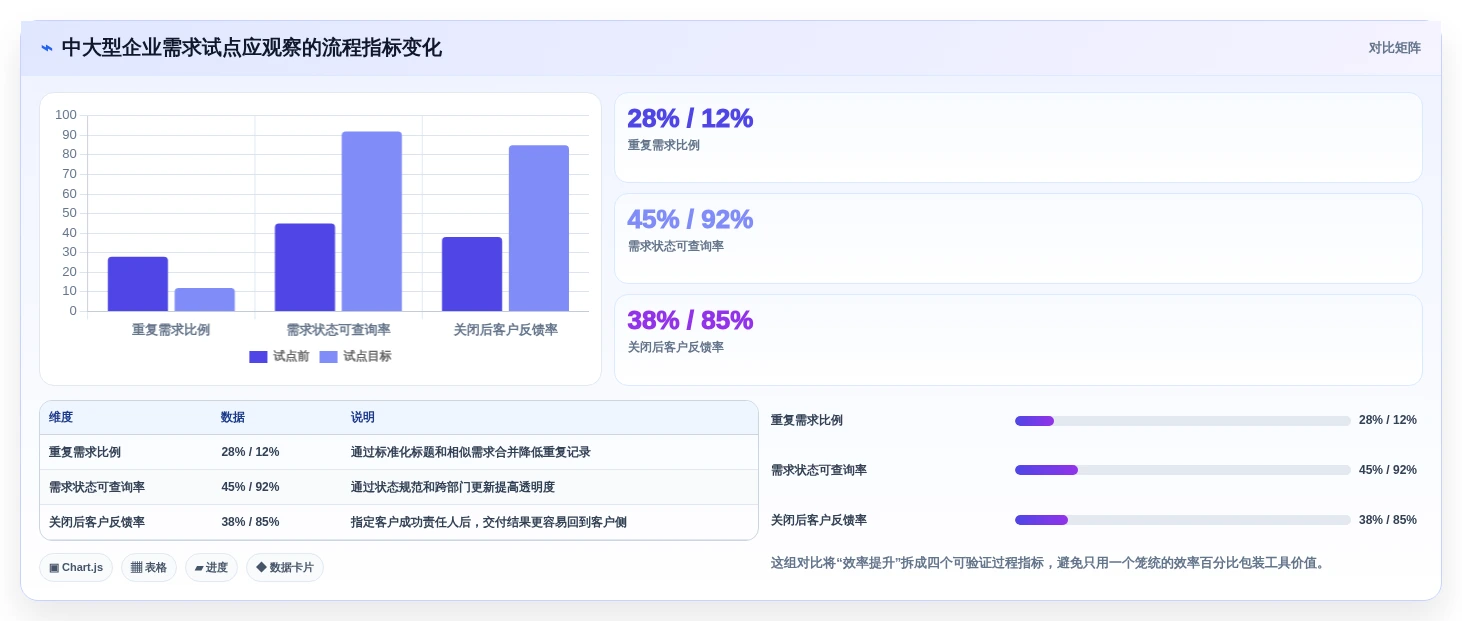Click the 表格 tag chip
1462x621 pixels.
pos(149,567)
